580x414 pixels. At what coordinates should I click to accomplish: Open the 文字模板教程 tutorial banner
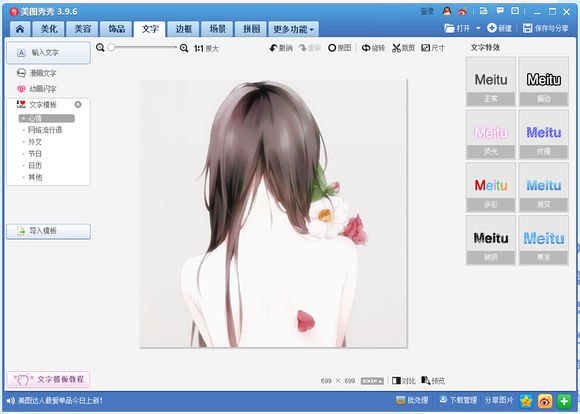[x=48, y=379]
